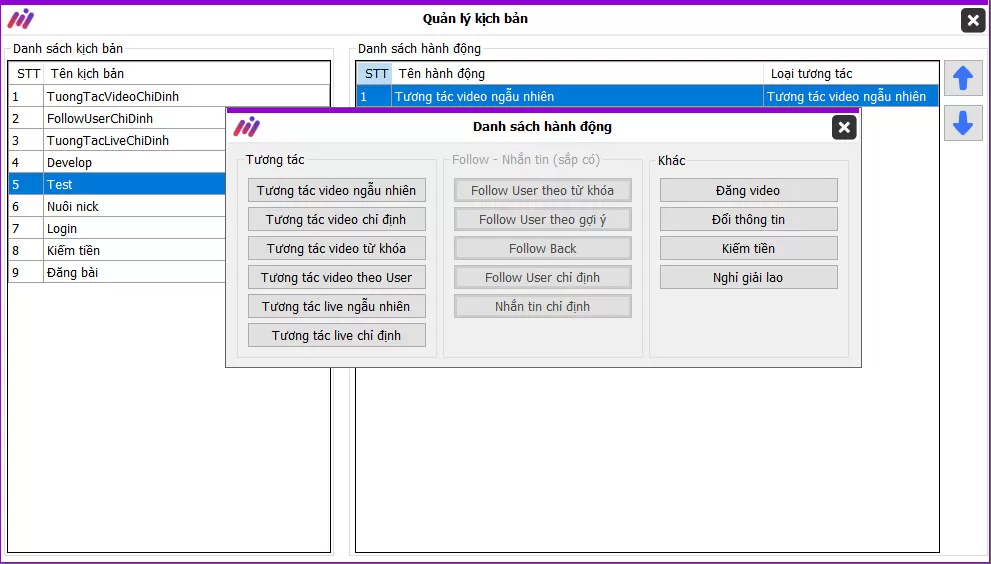Select Tương tác video theo User
Image resolution: width=991 pixels, height=564 pixels.
point(337,277)
